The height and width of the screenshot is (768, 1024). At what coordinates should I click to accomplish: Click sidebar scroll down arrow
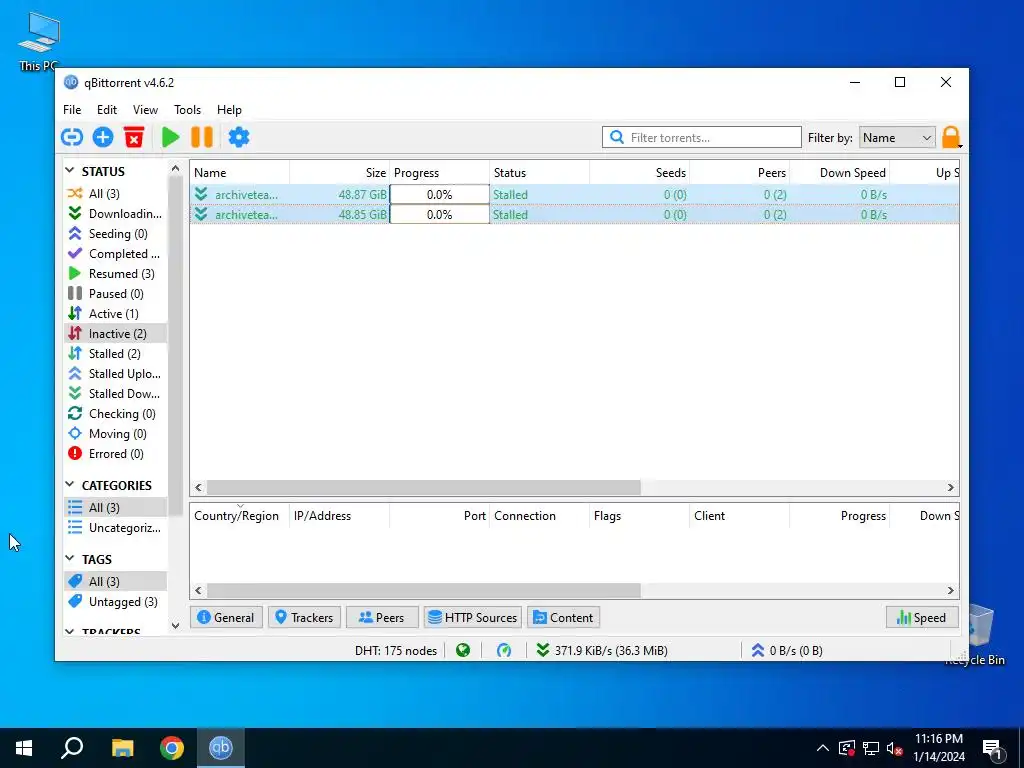(x=175, y=625)
